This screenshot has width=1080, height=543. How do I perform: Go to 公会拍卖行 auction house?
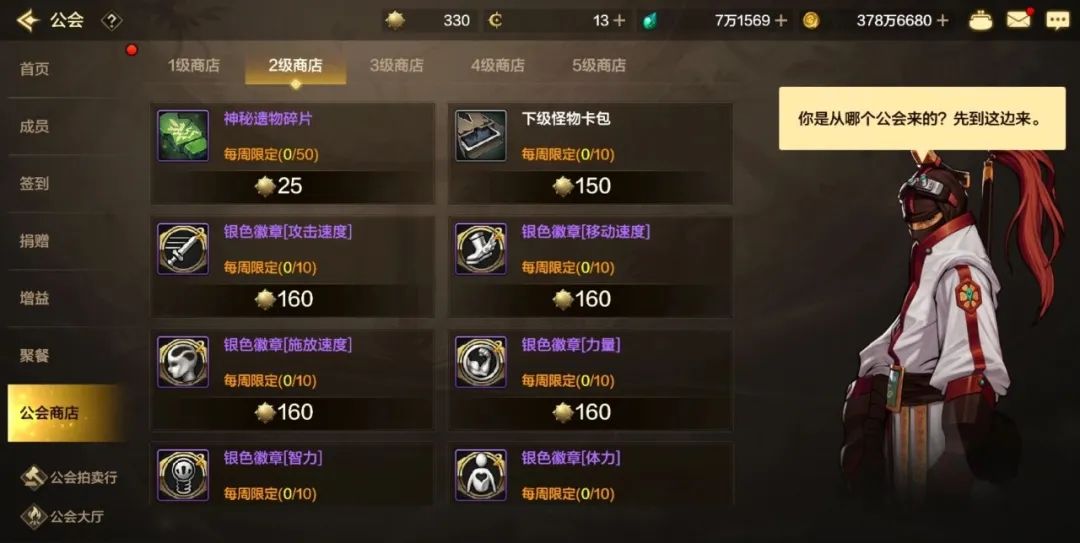[69, 477]
